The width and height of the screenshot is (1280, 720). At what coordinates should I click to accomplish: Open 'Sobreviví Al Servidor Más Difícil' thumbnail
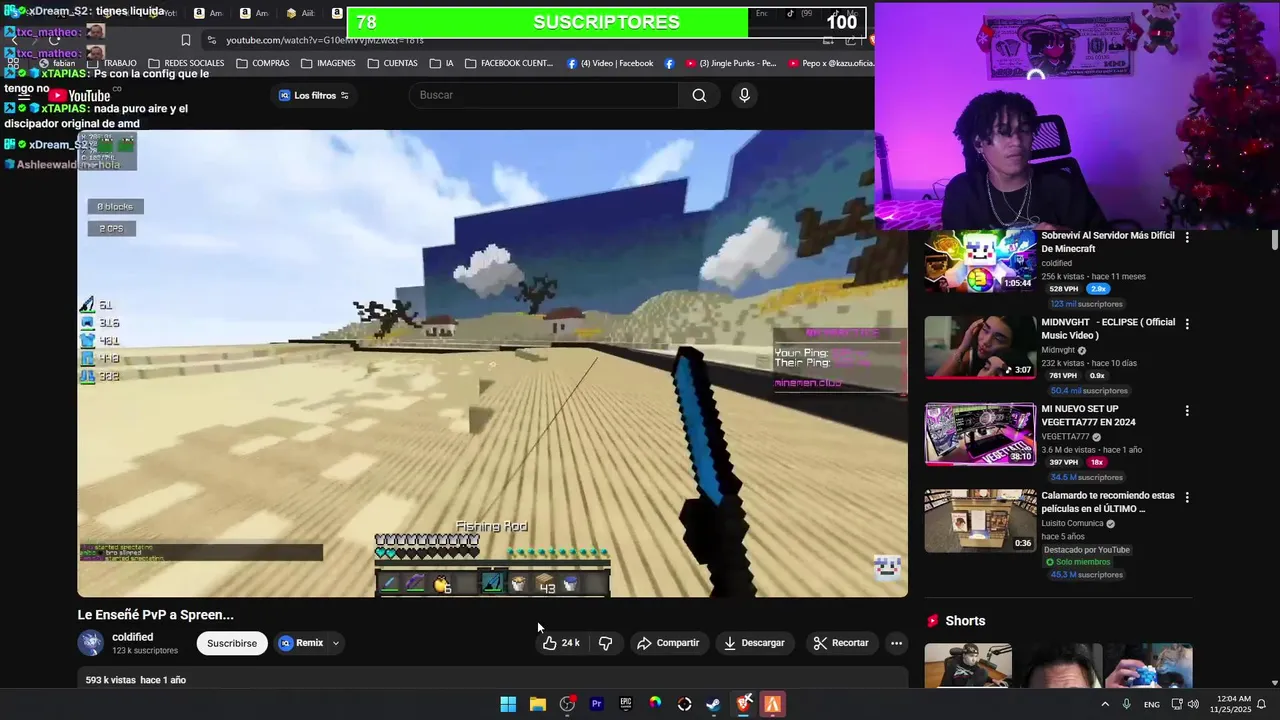(980, 261)
